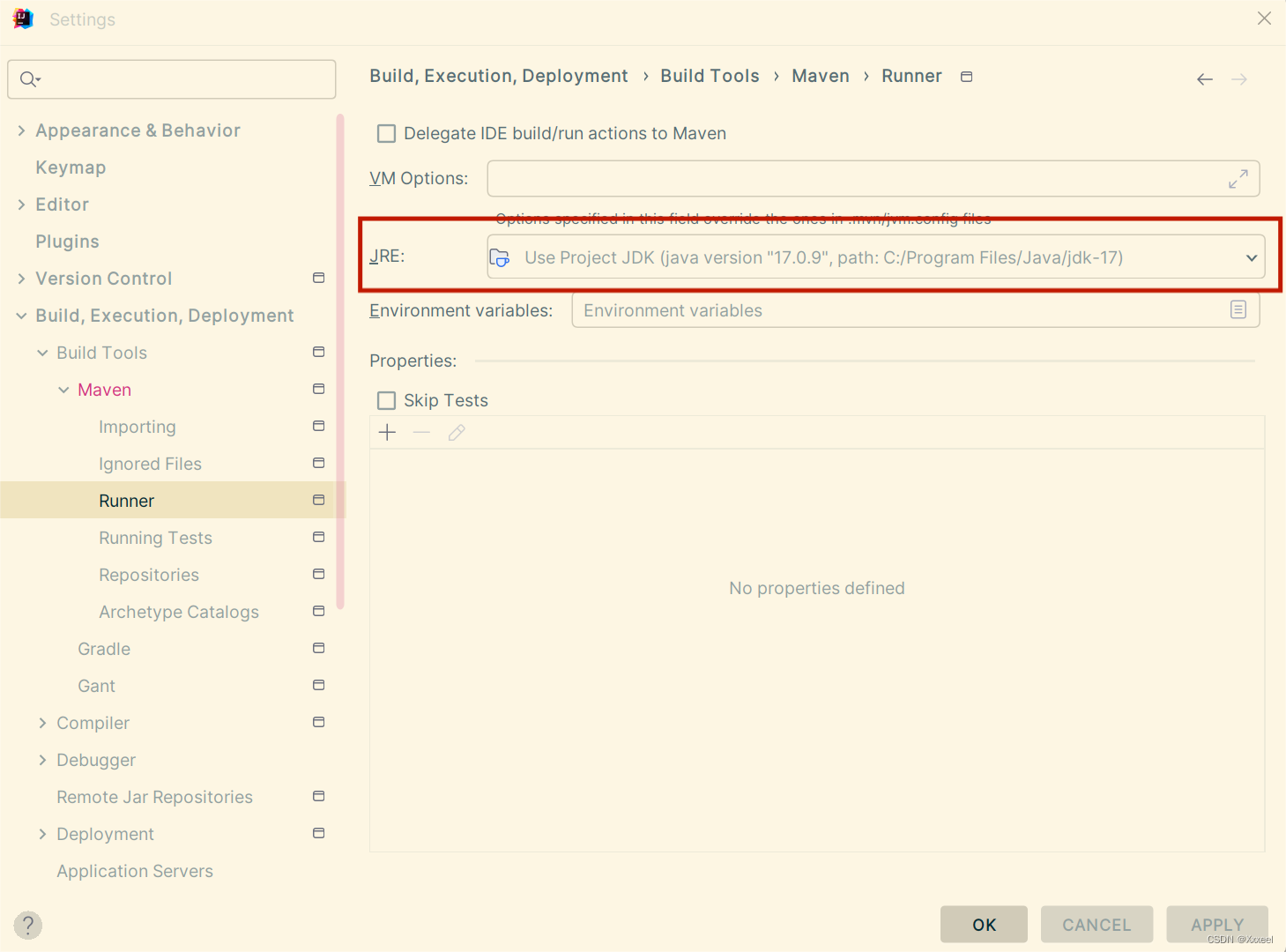This screenshot has height=952, width=1286.
Task: Click project icon next to Compiler
Action: (x=319, y=722)
